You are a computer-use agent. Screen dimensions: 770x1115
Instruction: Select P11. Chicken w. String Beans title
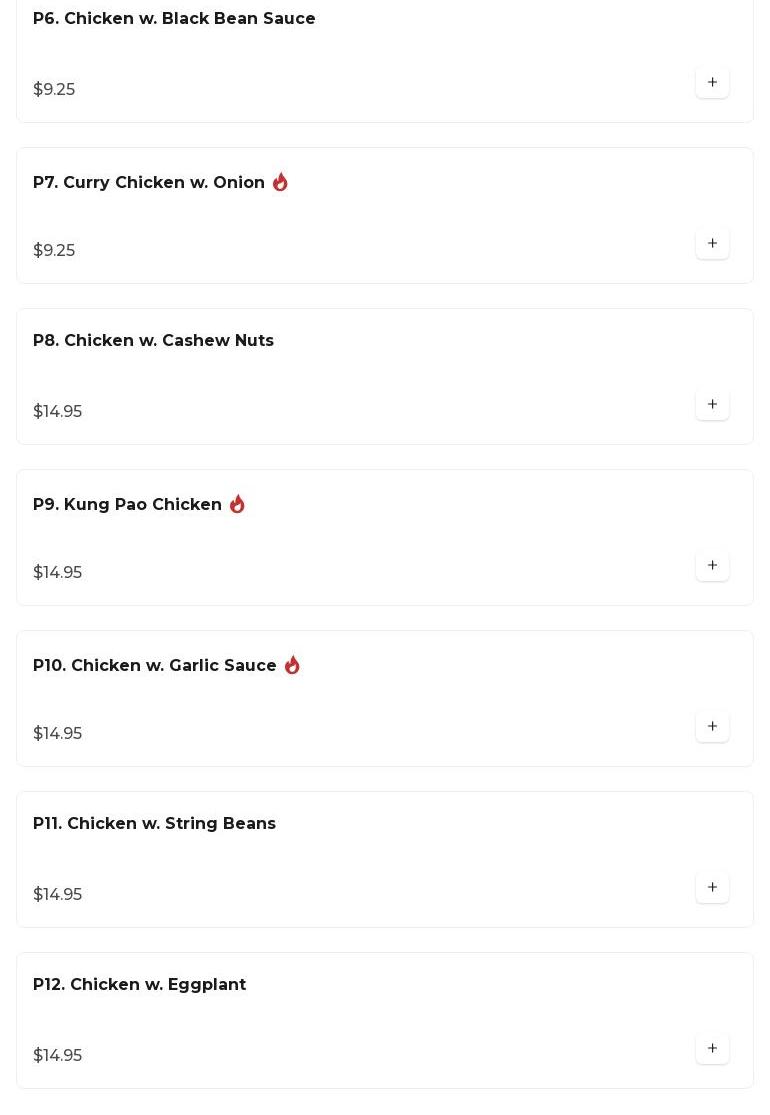tap(154, 824)
